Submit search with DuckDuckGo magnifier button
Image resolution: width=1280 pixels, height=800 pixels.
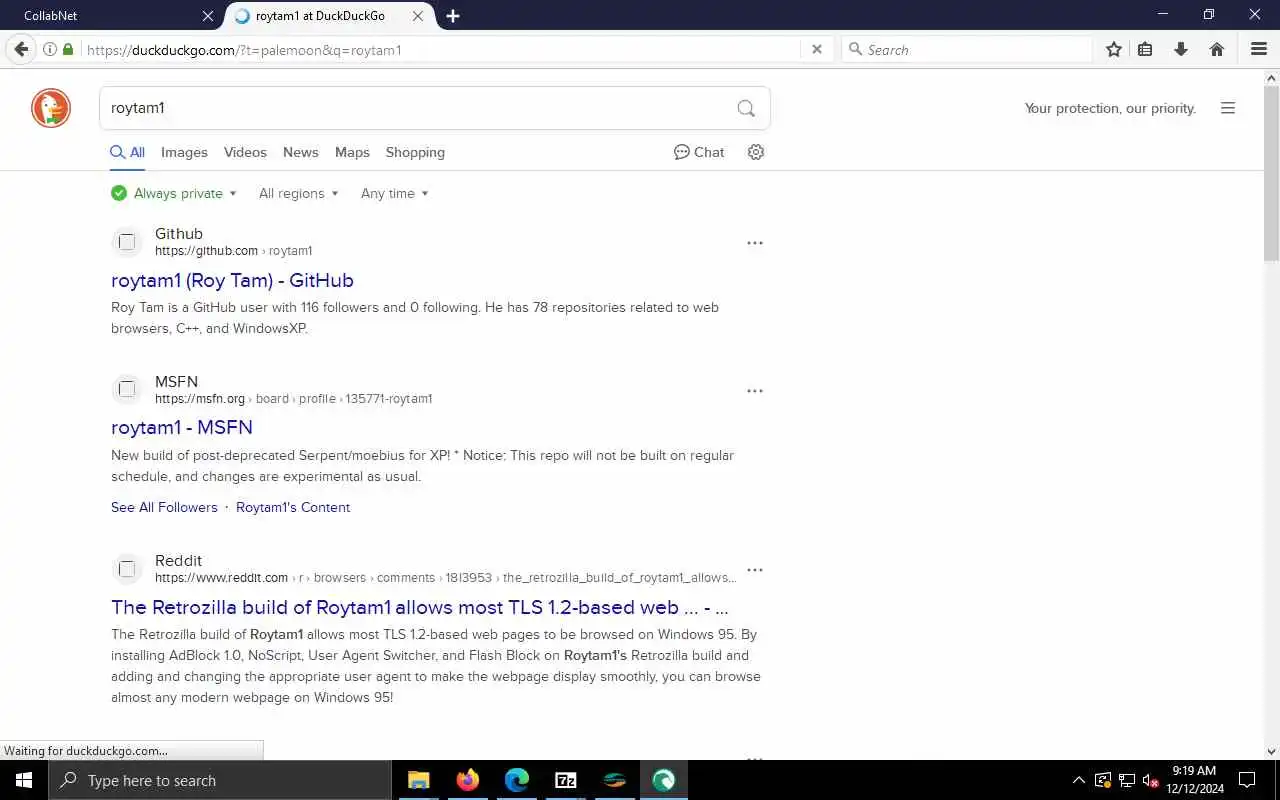pyautogui.click(x=746, y=108)
